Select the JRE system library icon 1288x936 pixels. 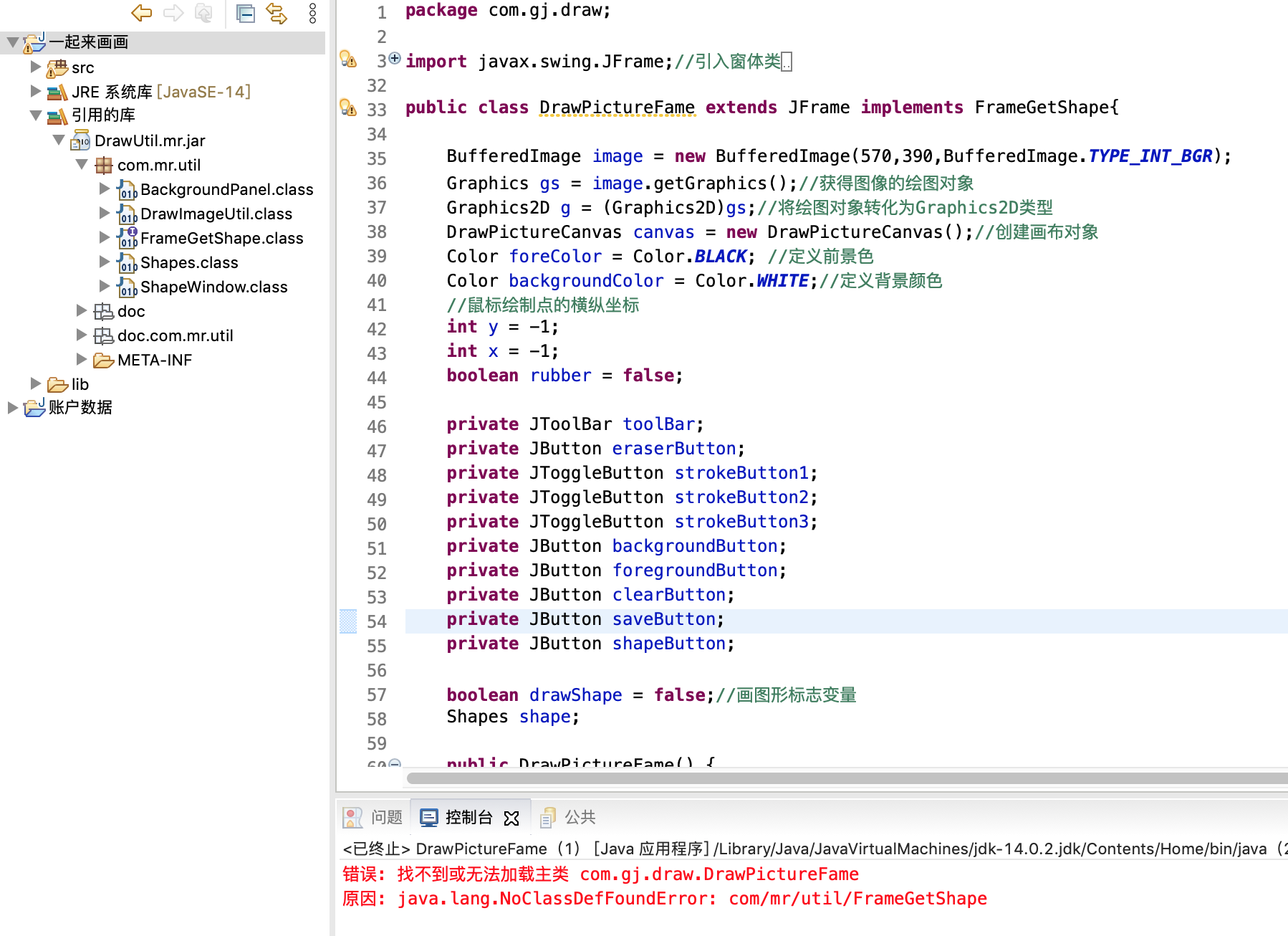(57, 92)
